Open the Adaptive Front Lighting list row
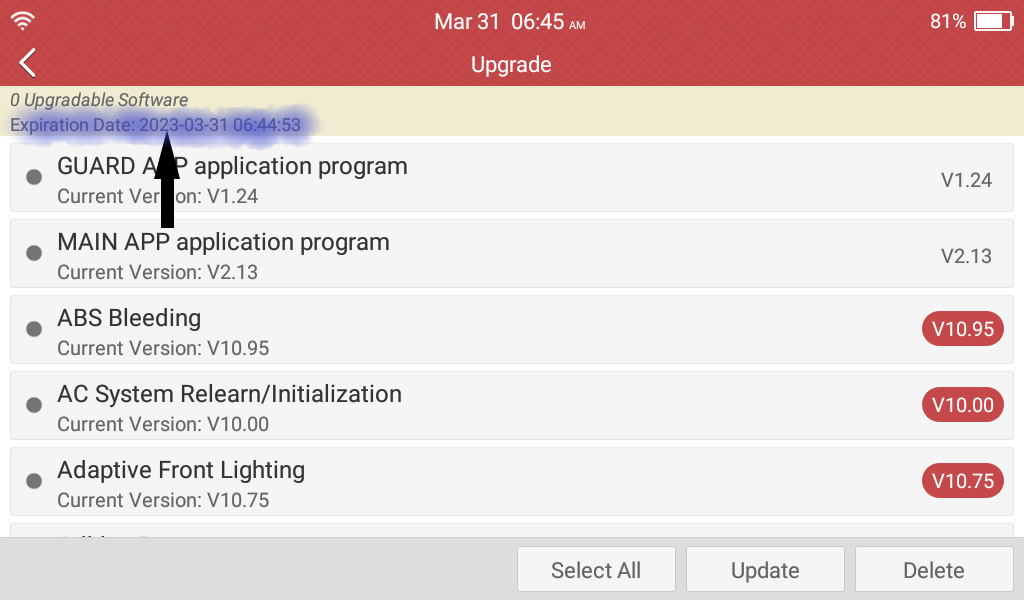This screenshot has height=600, width=1024. coord(512,482)
